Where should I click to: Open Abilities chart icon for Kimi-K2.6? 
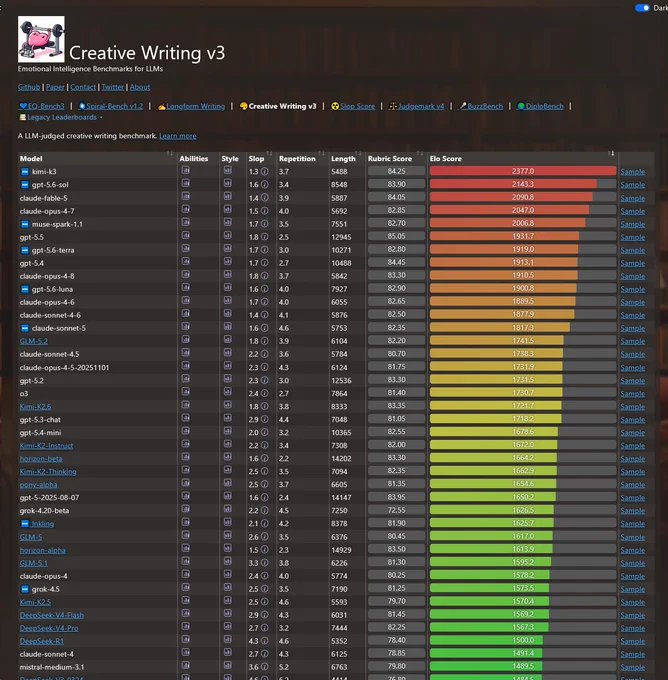coord(185,405)
